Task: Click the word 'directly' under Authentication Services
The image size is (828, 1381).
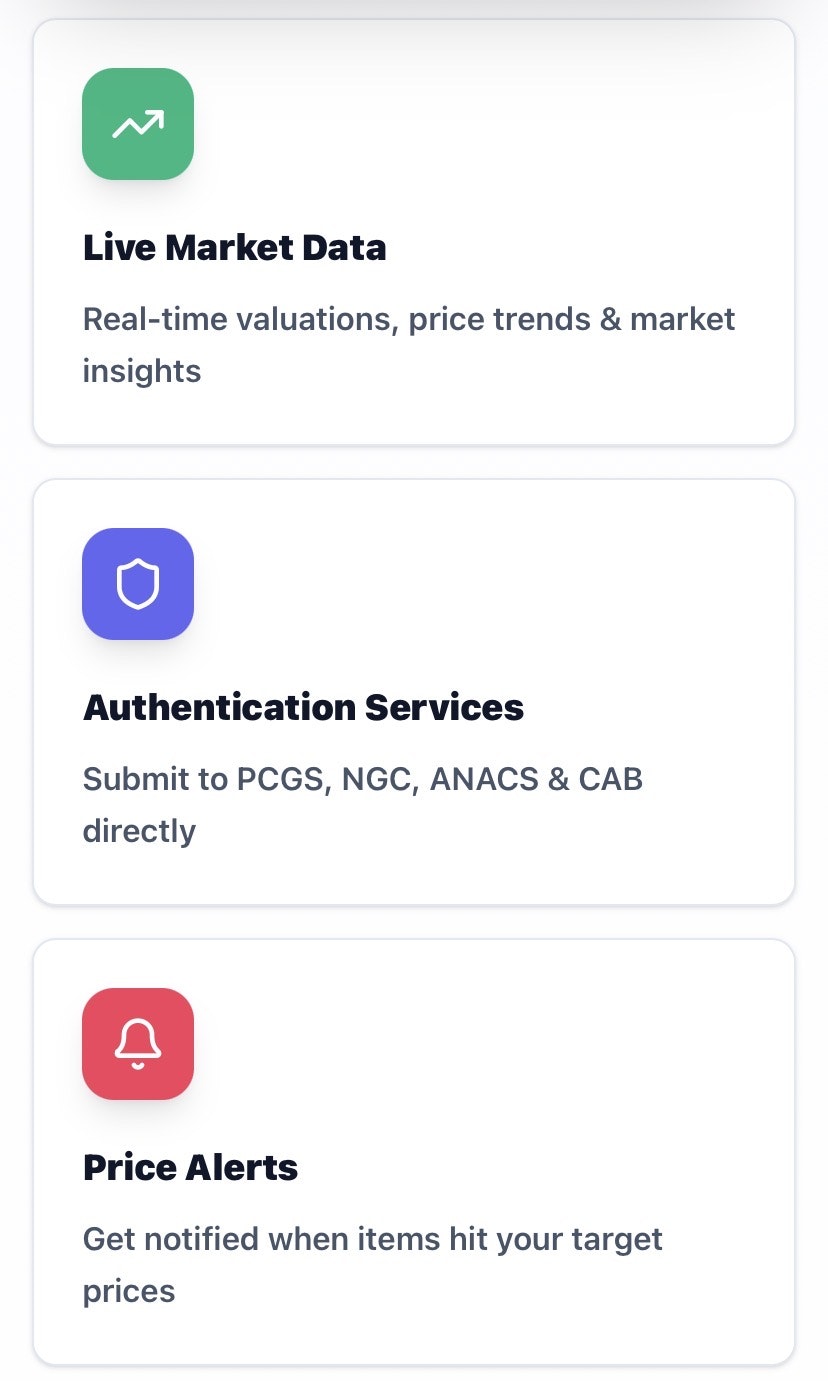Action: coord(139,831)
